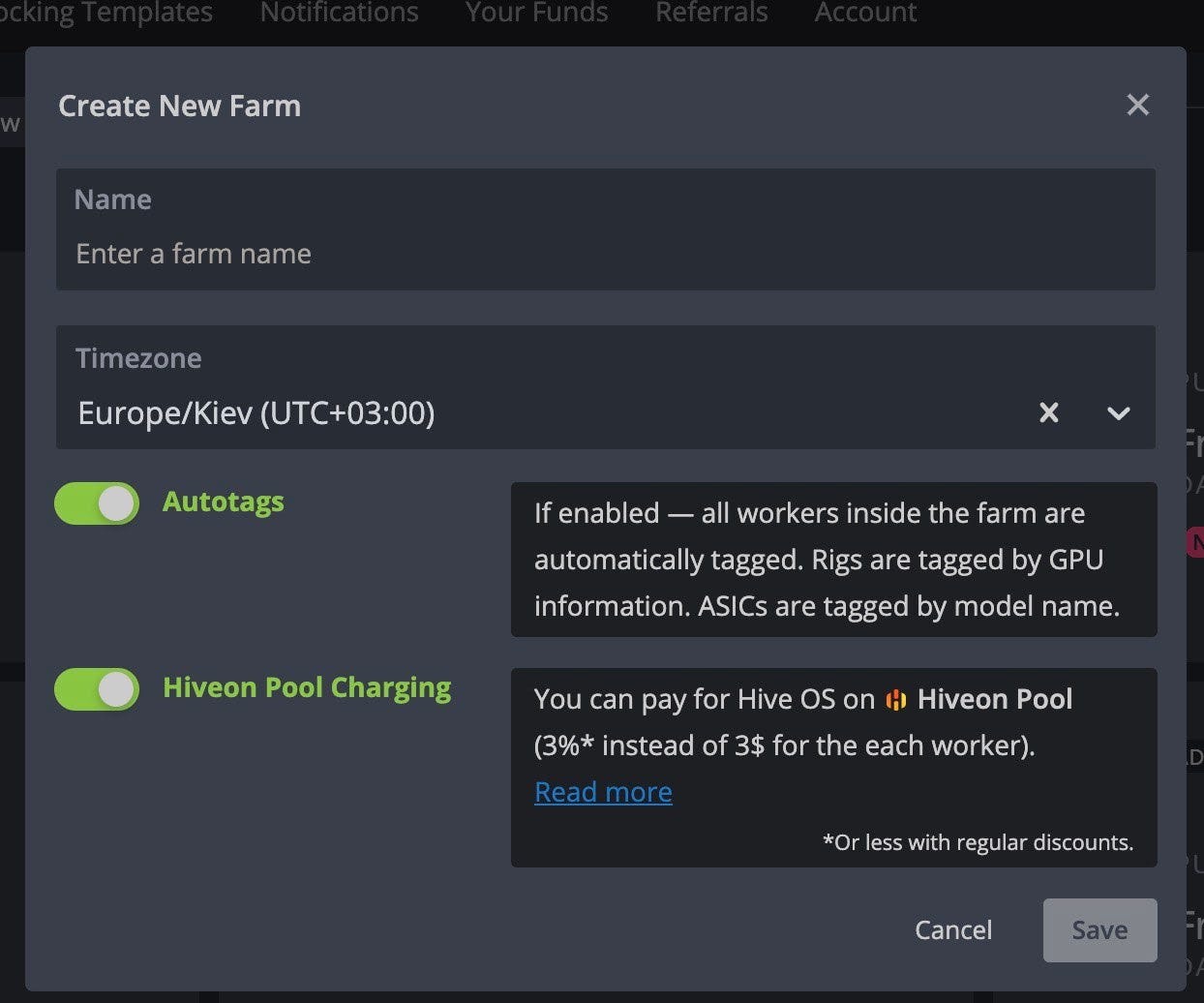Clear the selected Europe/Kiev timezone

point(1048,413)
